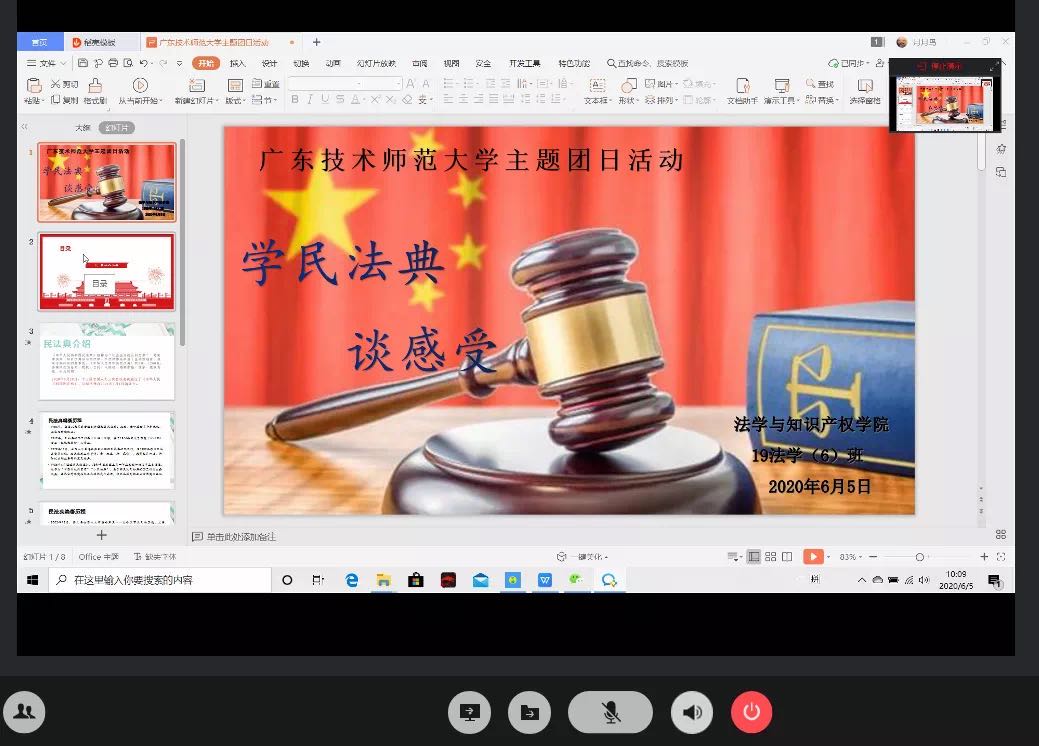This screenshot has height=746, width=1039.
Task: Click the Format Painter brush icon
Action: (95, 86)
